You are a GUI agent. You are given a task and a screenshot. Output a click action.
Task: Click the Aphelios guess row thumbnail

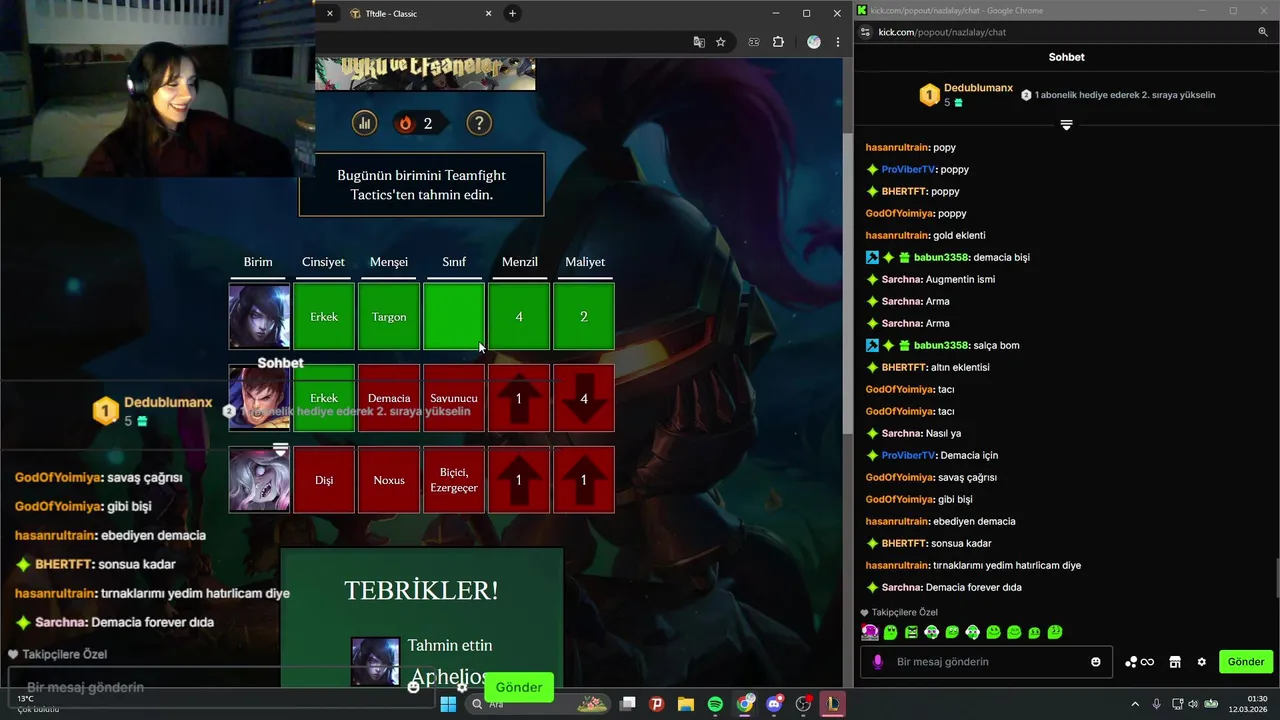pyautogui.click(x=259, y=316)
